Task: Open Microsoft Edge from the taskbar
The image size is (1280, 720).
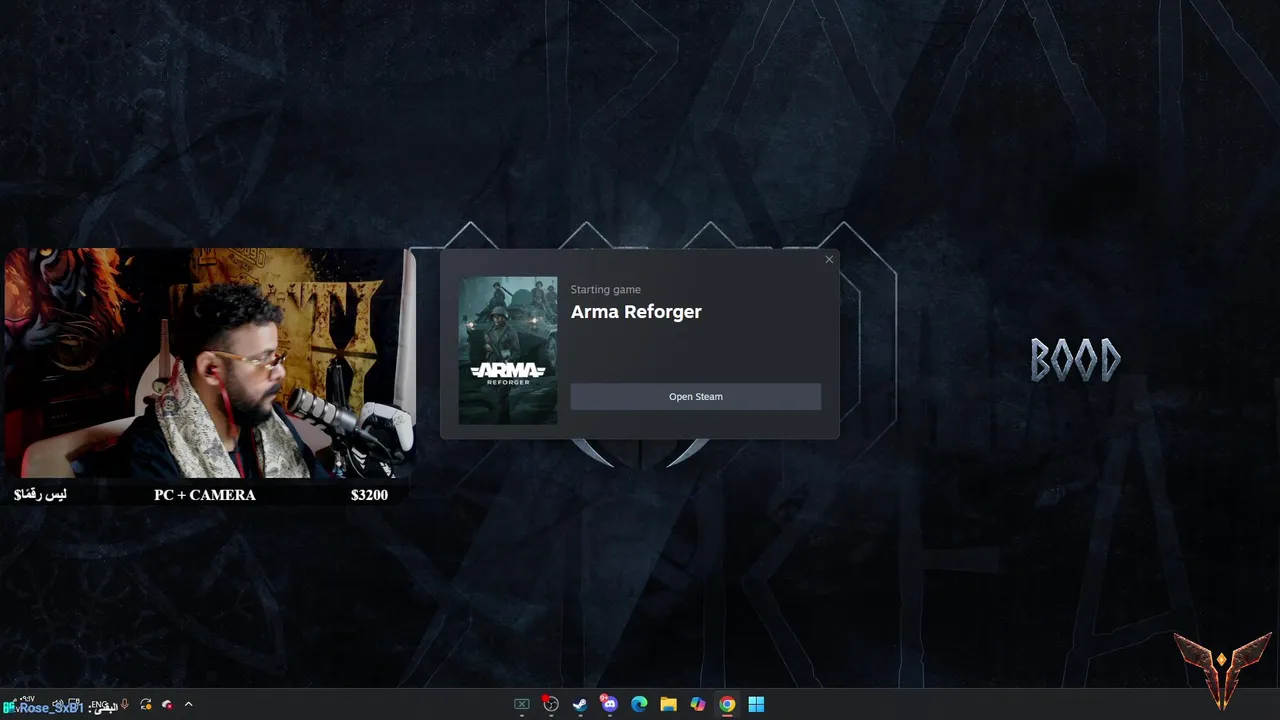Action: 639,704
